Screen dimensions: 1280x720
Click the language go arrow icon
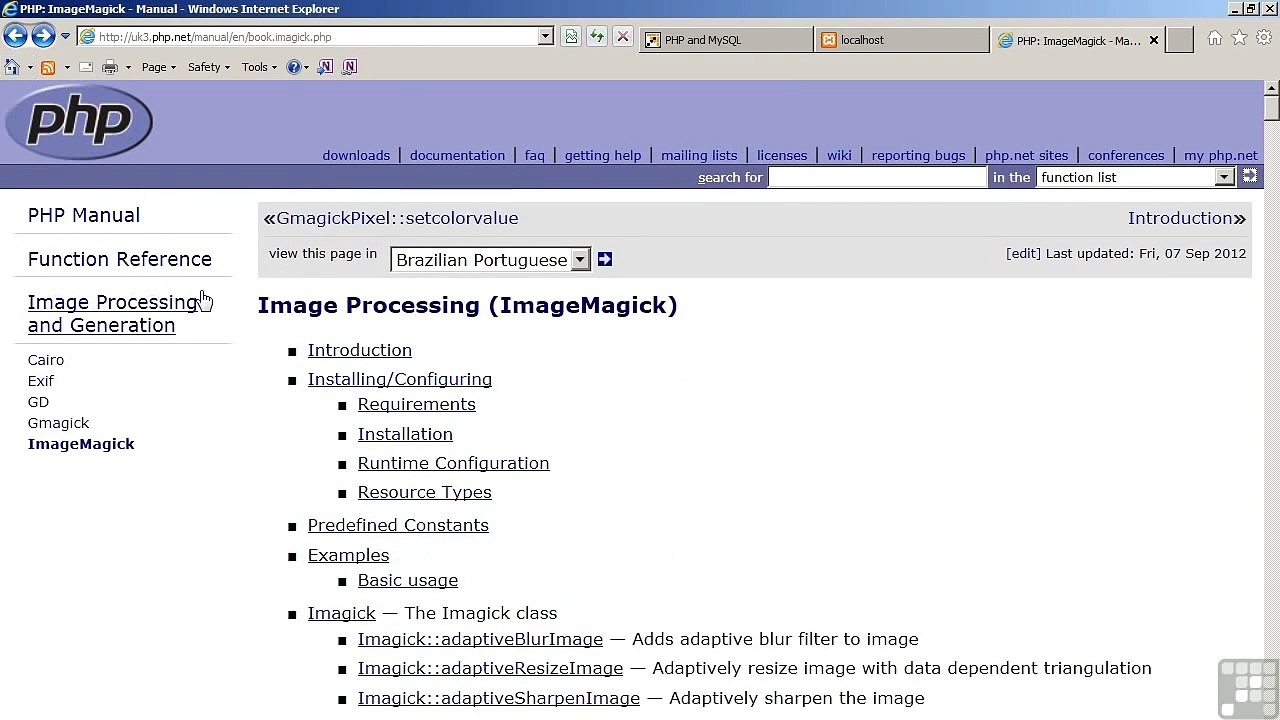[605, 260]
